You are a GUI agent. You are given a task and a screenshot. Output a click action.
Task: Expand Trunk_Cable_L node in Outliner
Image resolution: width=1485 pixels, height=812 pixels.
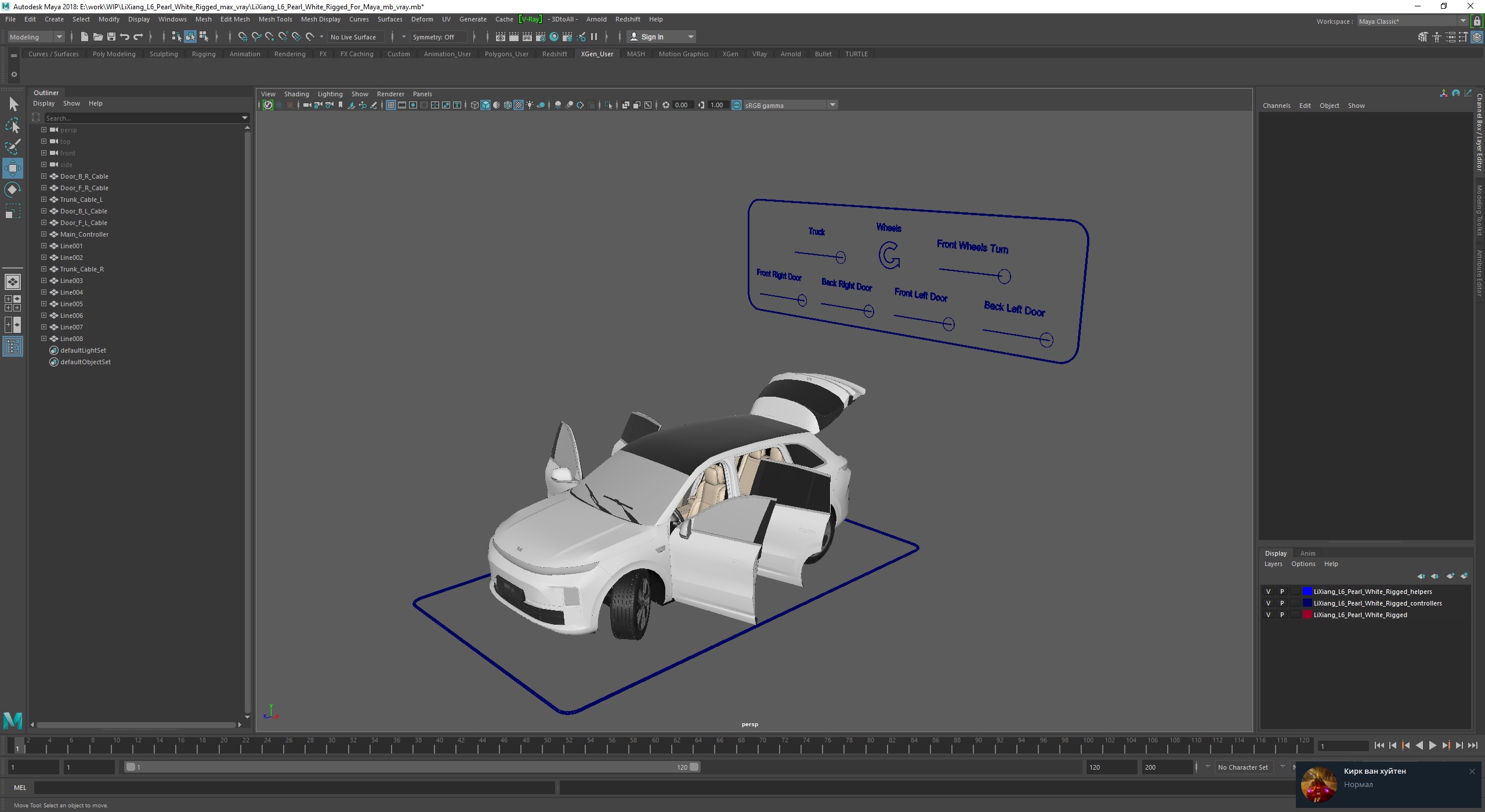pyautogui.click(x=44, y=200)
